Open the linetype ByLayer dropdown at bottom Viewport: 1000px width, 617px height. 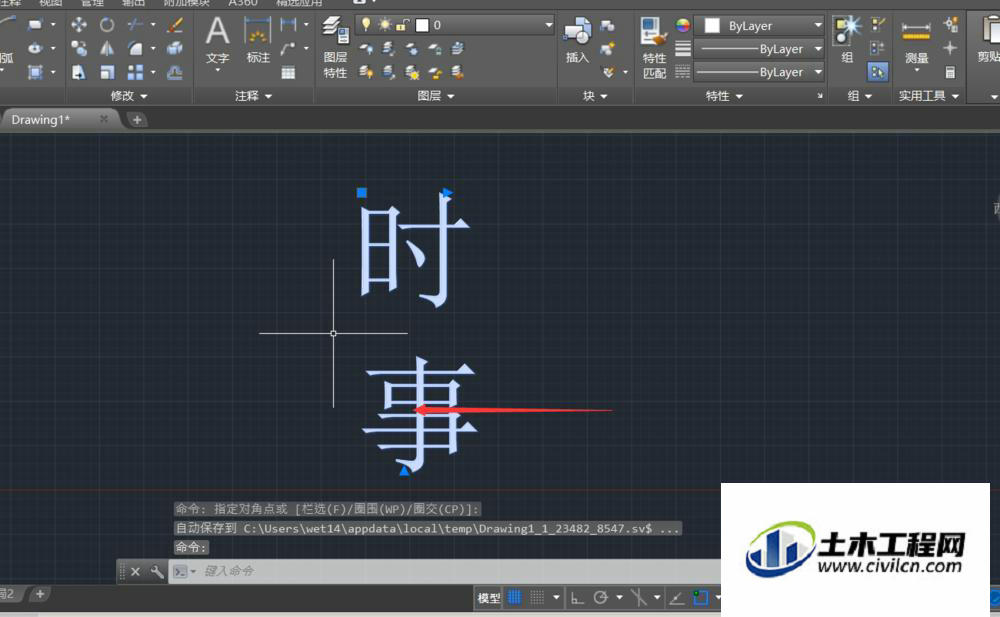pyautogui.click(x=758, y=72)
